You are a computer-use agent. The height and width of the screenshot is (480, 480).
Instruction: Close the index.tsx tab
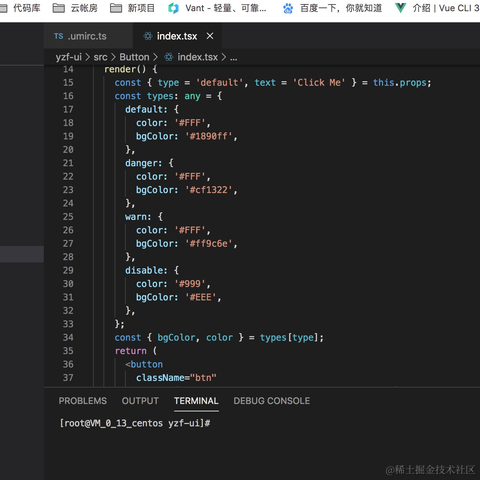point(210,36)
